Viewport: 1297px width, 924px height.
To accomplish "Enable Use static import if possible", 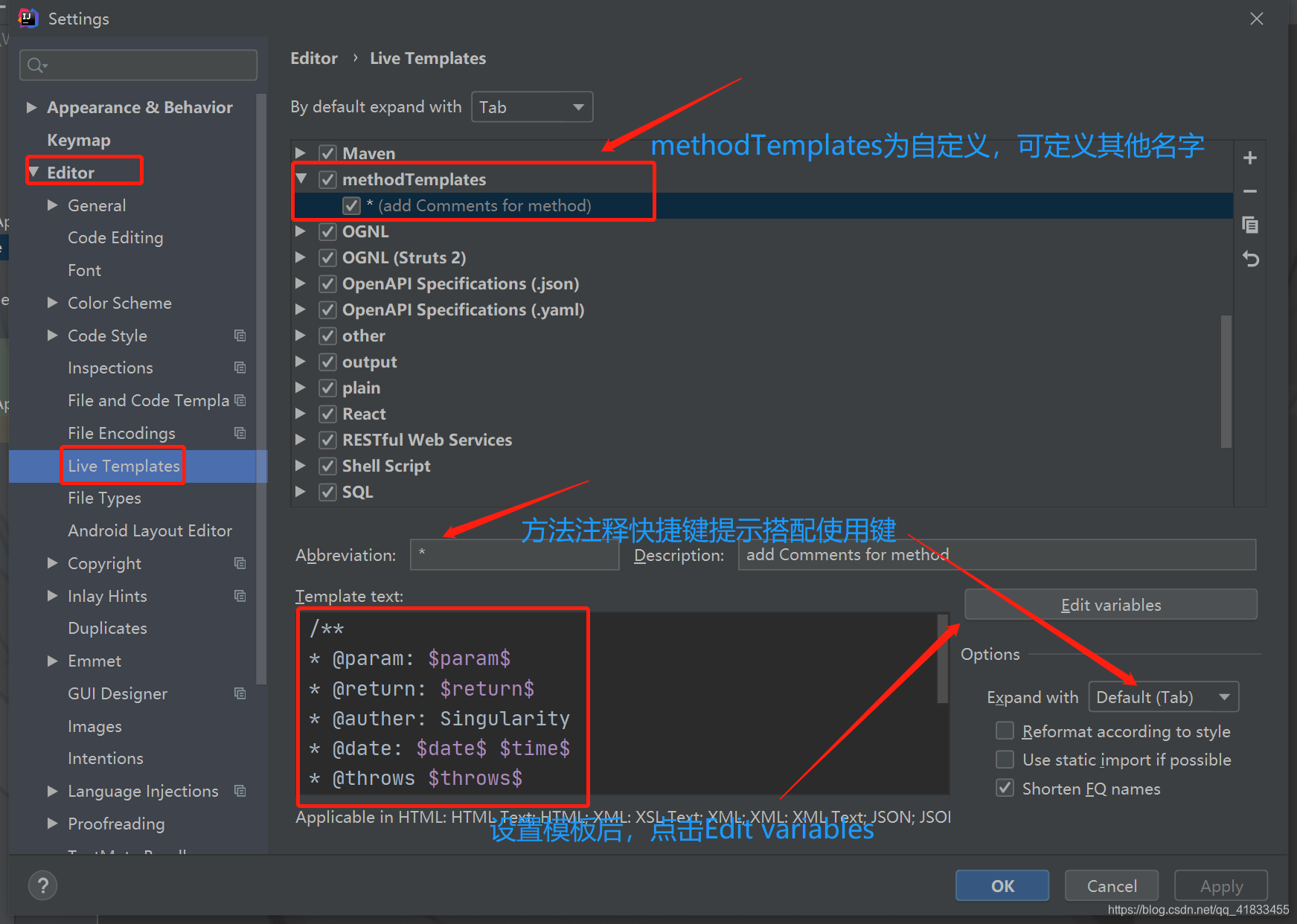I will (1005, 760).
